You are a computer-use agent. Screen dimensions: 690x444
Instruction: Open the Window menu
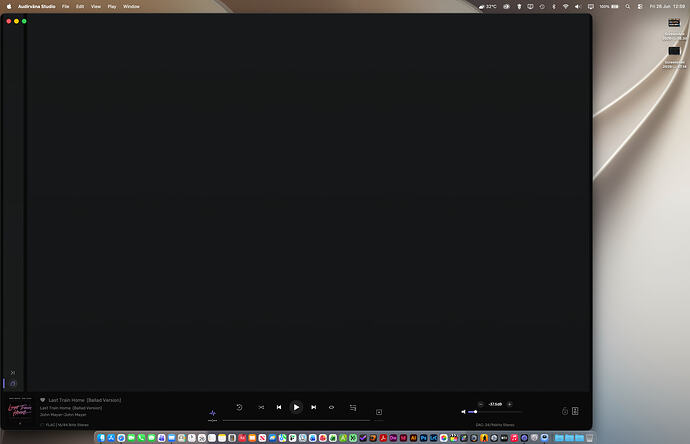coord(131,7)
